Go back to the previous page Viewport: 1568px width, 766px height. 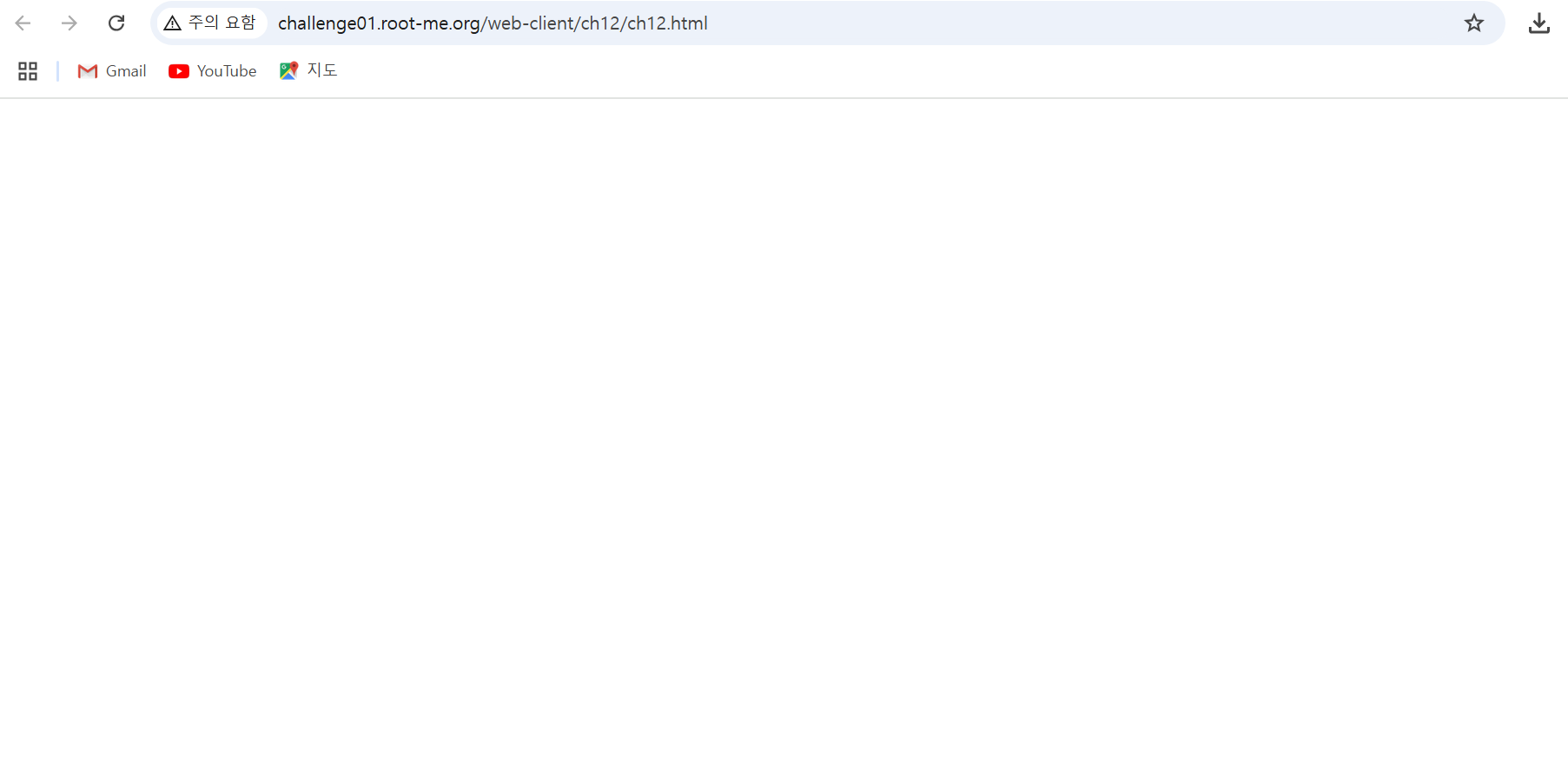tap(23, 23)
